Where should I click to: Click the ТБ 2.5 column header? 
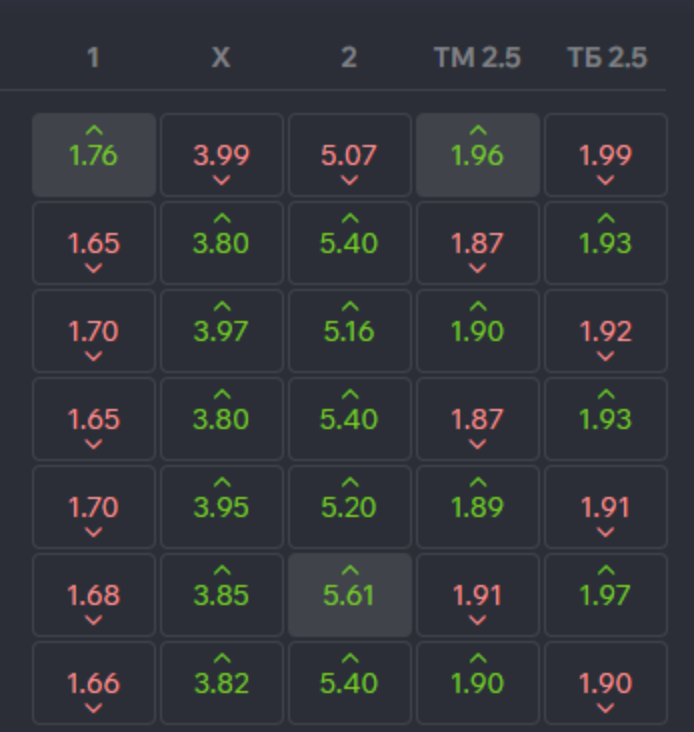(607, 58)
